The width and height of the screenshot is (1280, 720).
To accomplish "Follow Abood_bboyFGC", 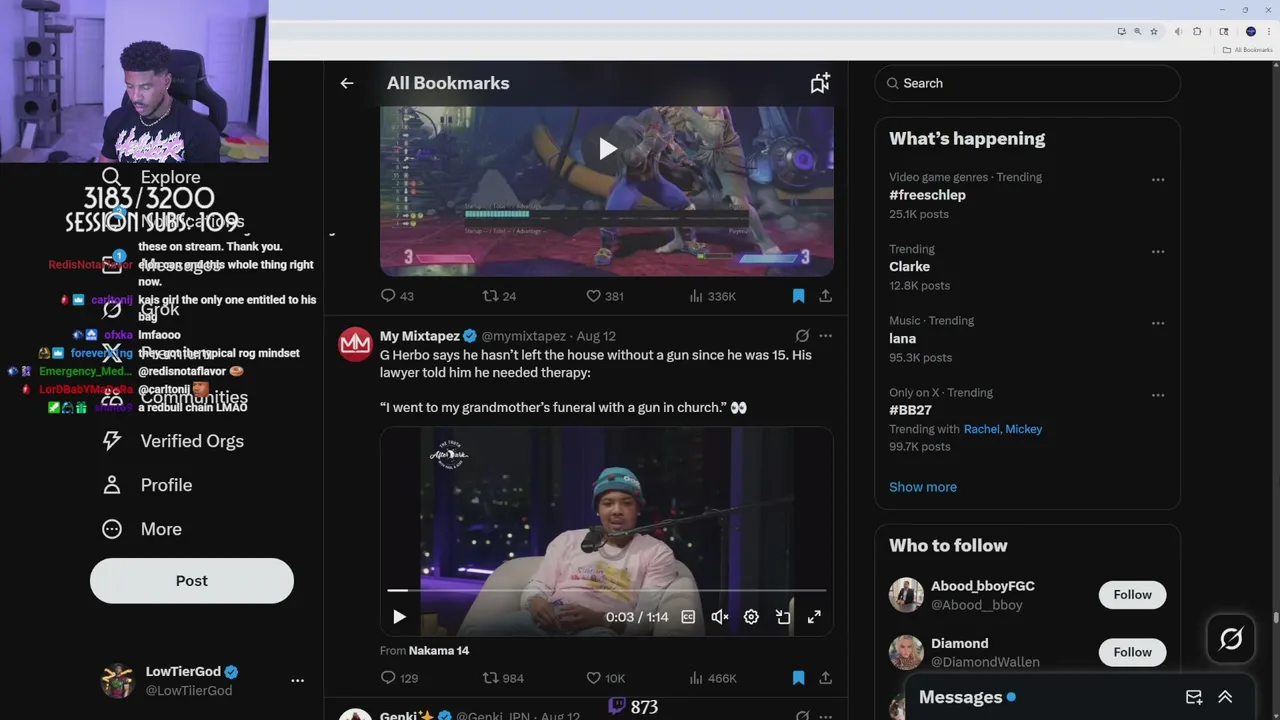I will (x=1132, y=594).
